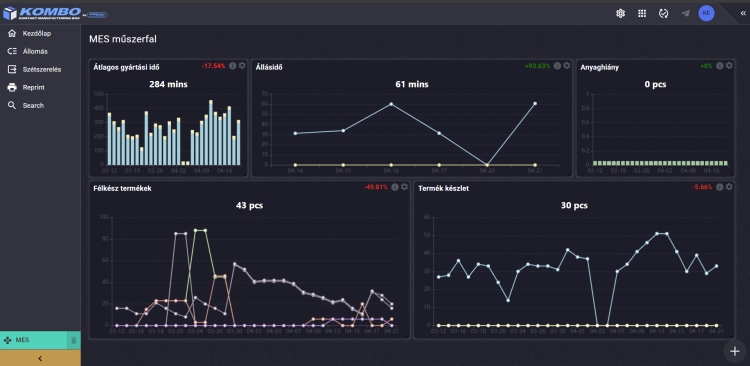Click the 30 pcs value
The height and width of the screenshot is (366, 750).
574,206
